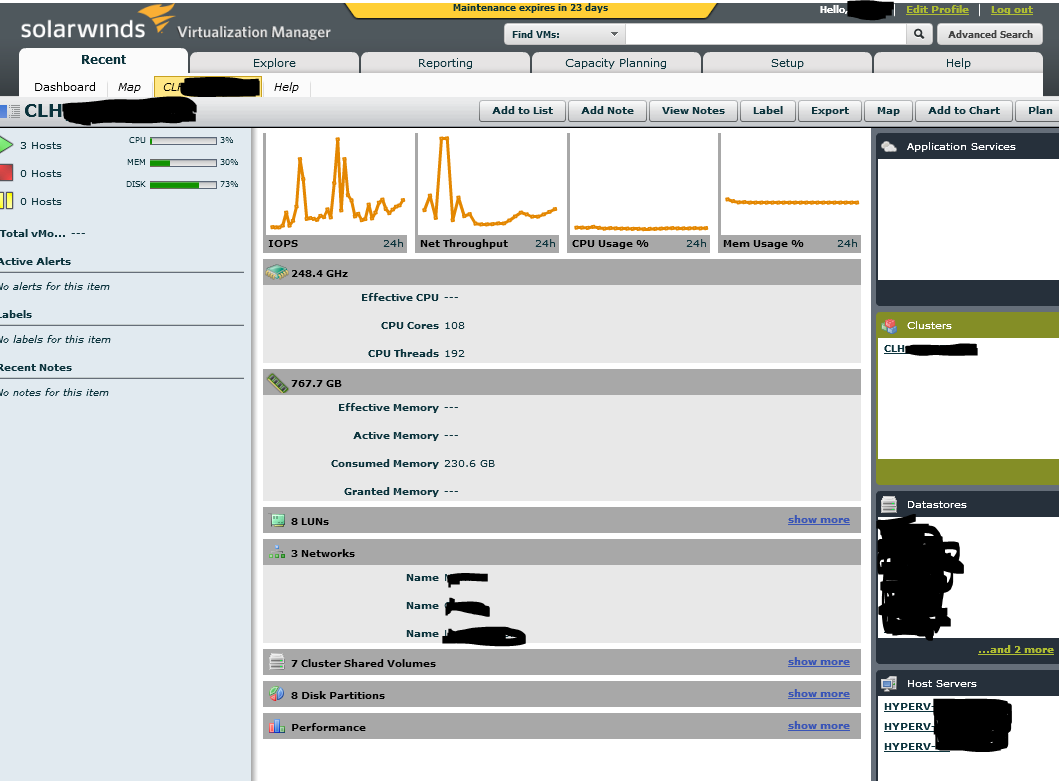Image resolution: width=1059 pixels, height=781 pixels.
Task: Click the CPU Threads 192 value
Action: tap(455, 353)
